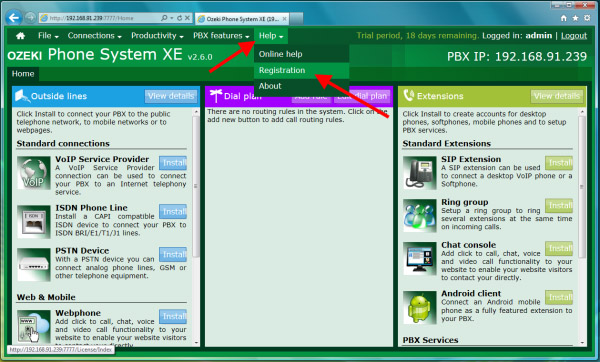The width and height of the screenshot is (600, 362).
Task: Open browser tools gear
Action: click(587, 18)
